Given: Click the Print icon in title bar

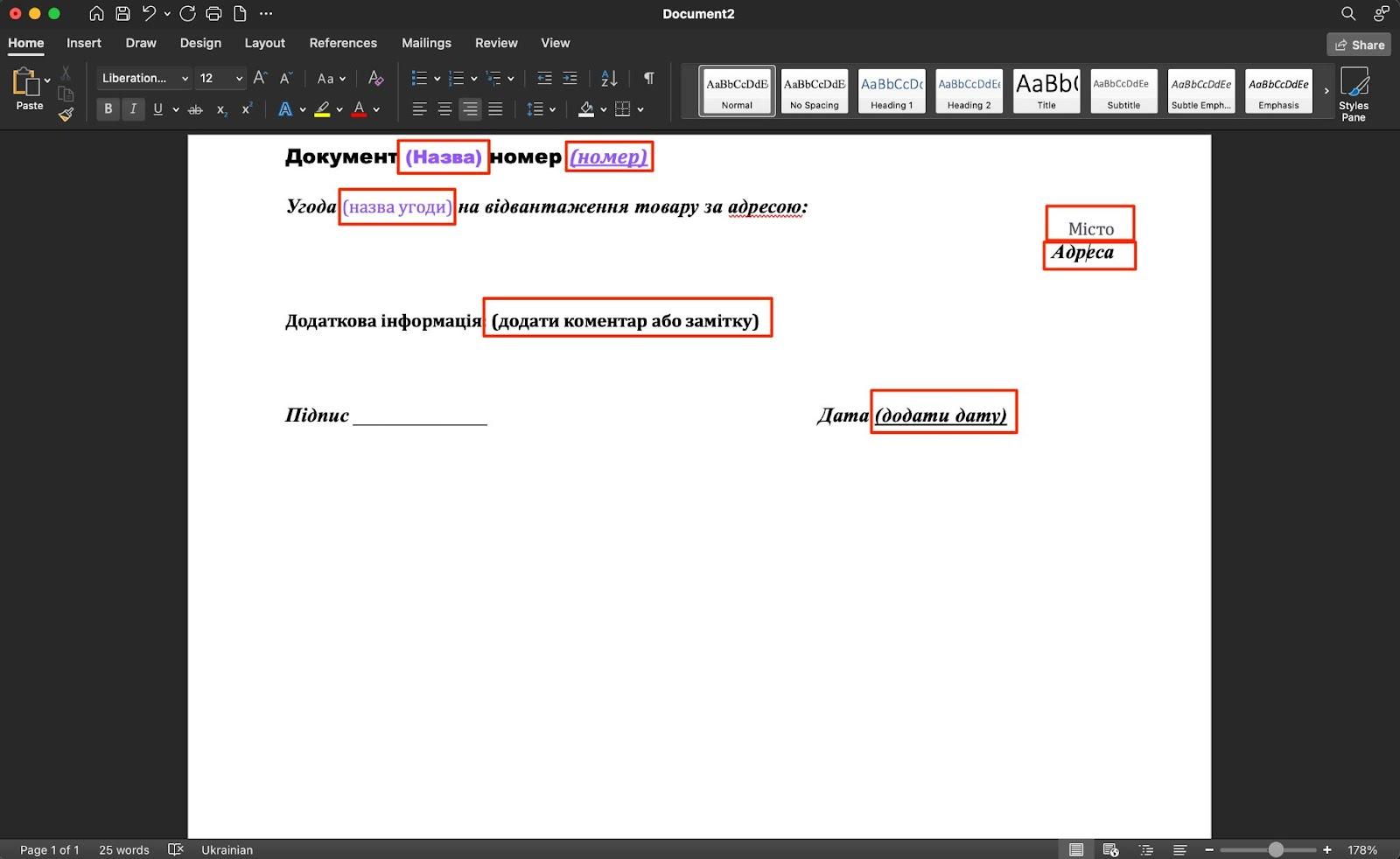Looking at the screenshot, I should pyautogui.click(x=213, y=13).
